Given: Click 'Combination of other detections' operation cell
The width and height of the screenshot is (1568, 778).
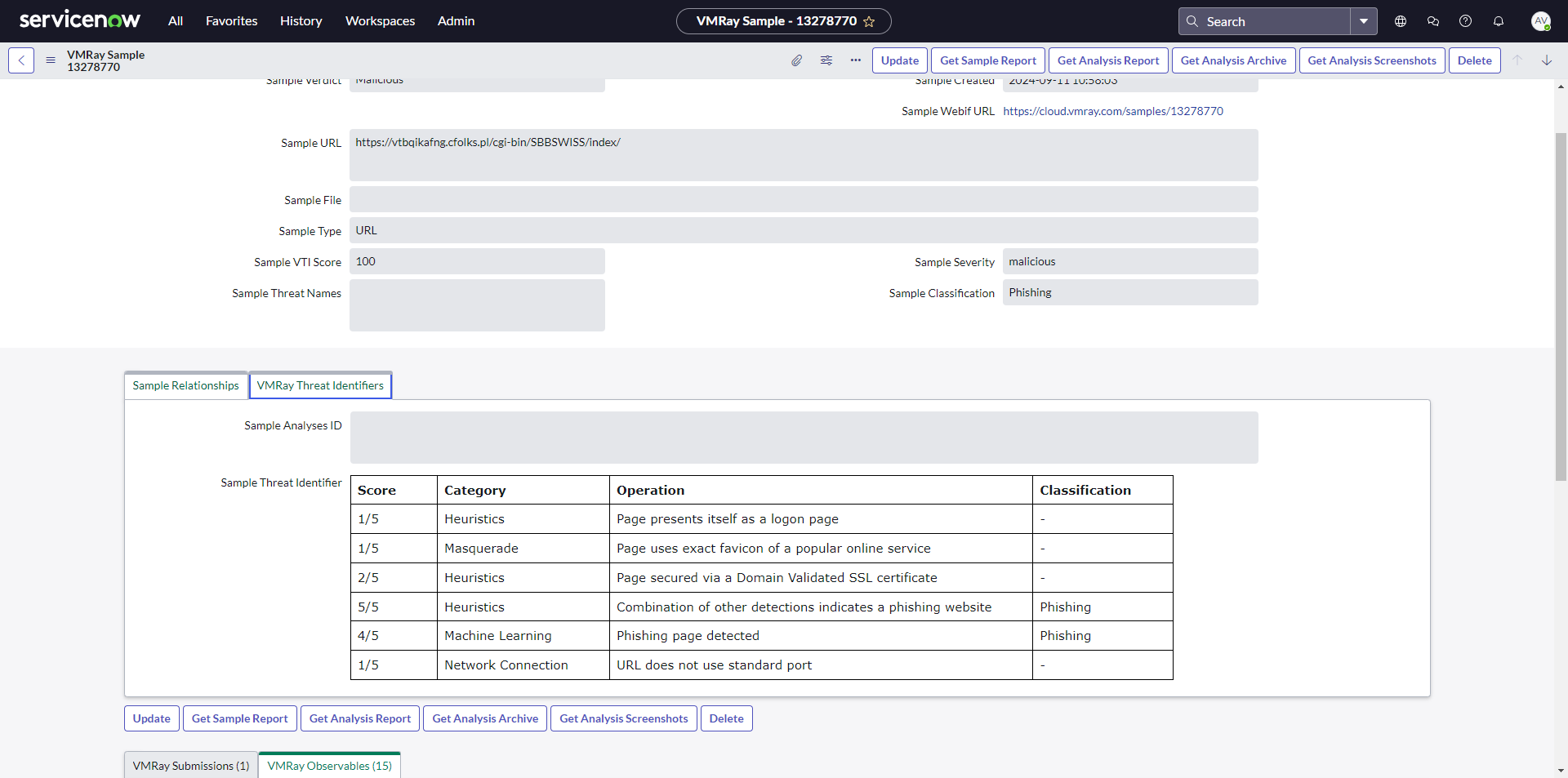Looking at the screenshot, I should click(821, 607).
